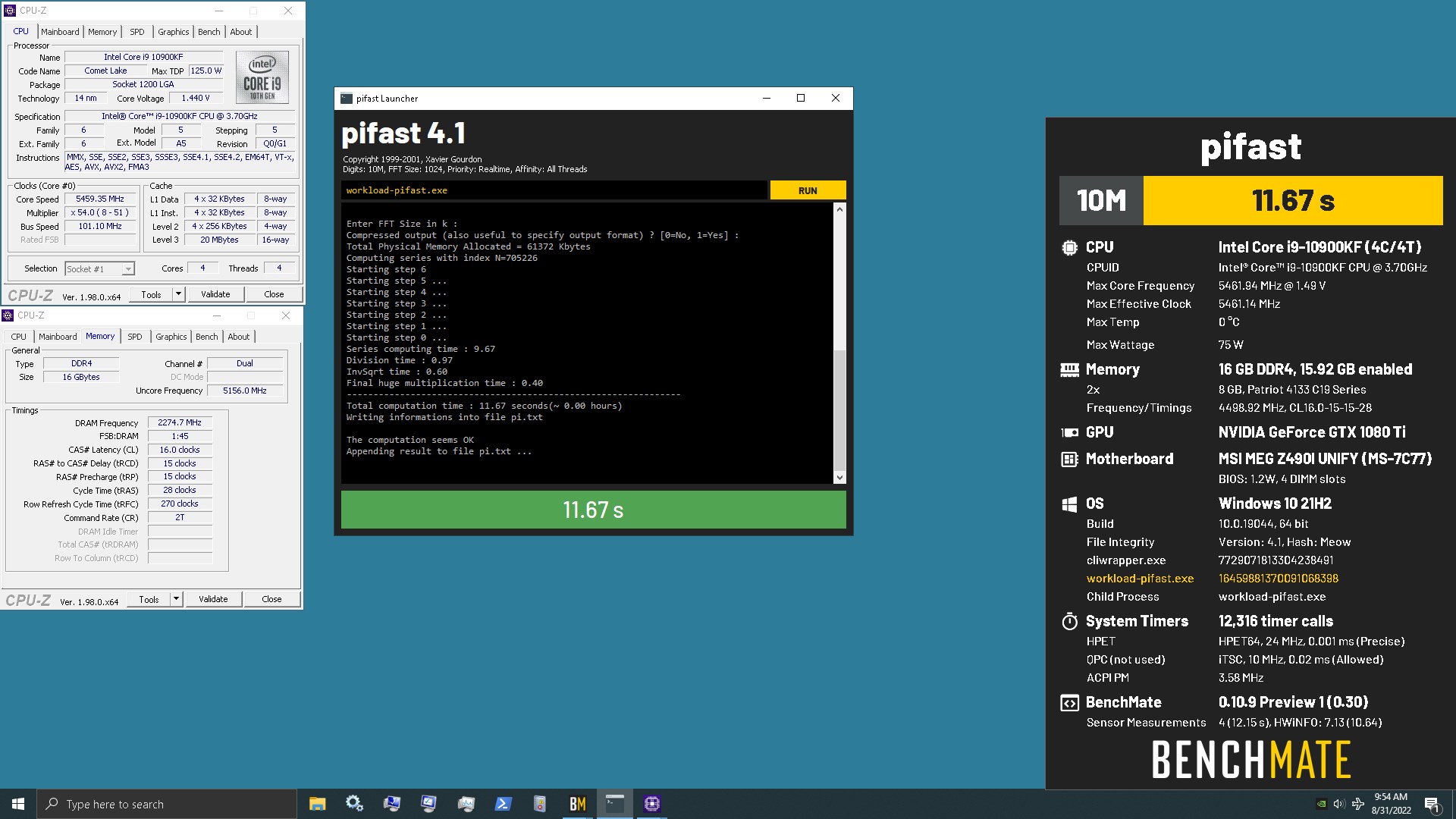The width and height of the screenshot is (1456, 819).
Task: Open Bench tab in top CPU-Z
Action: click(x=209, y=32)
